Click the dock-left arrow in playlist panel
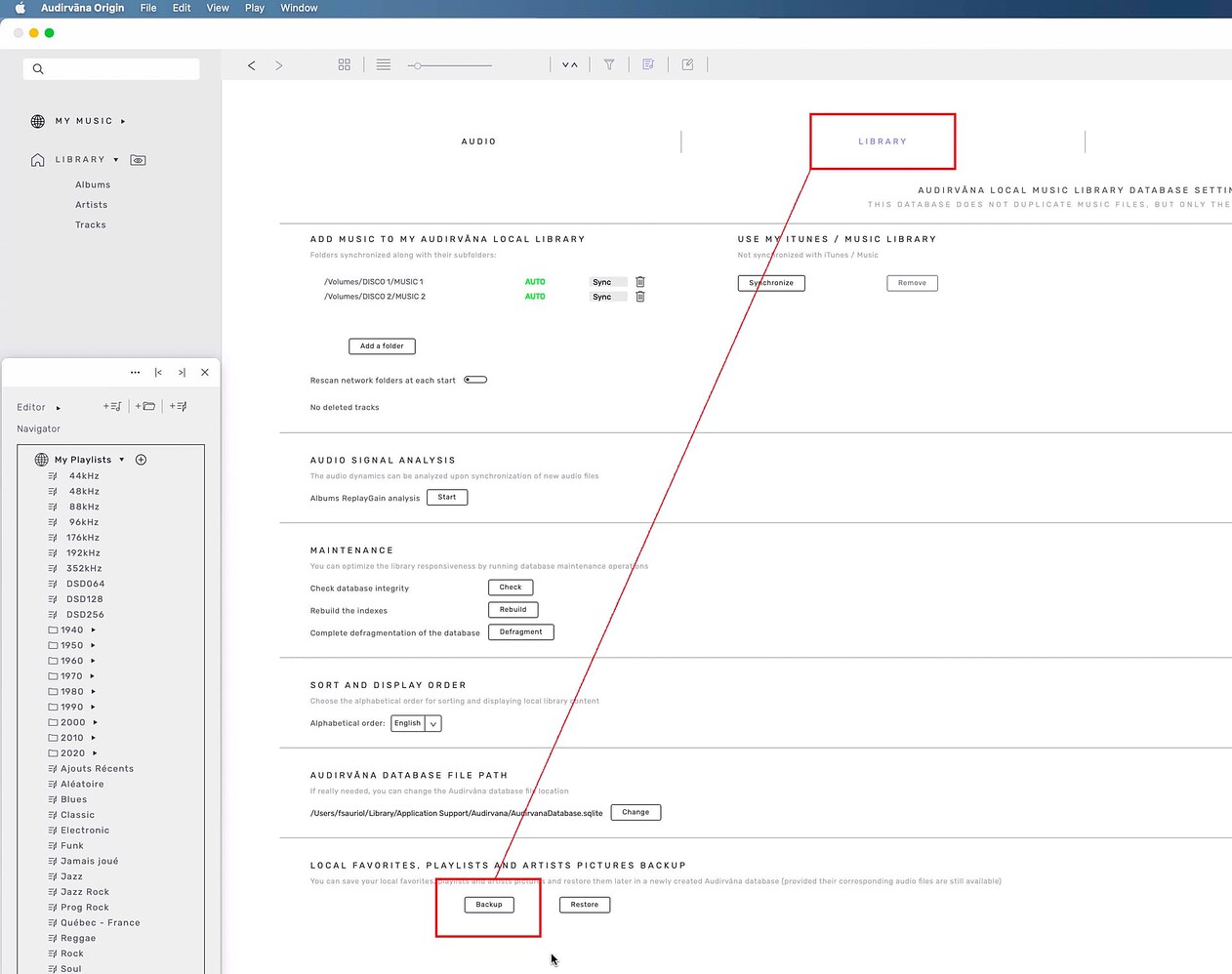This screenshot has width=1232, height=974. click(x=158, y=372)
